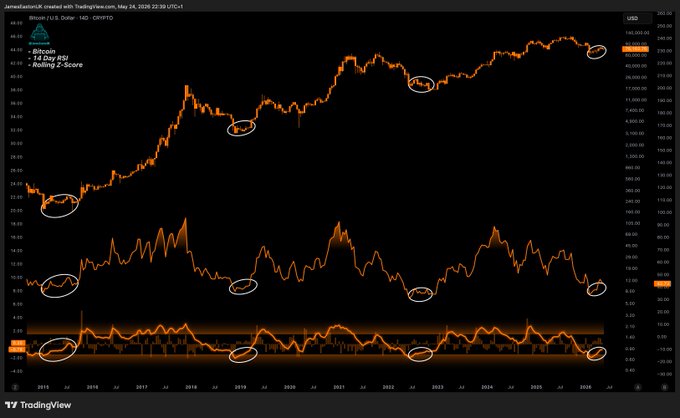Toggle the auto-scale A button

(638, 387)
